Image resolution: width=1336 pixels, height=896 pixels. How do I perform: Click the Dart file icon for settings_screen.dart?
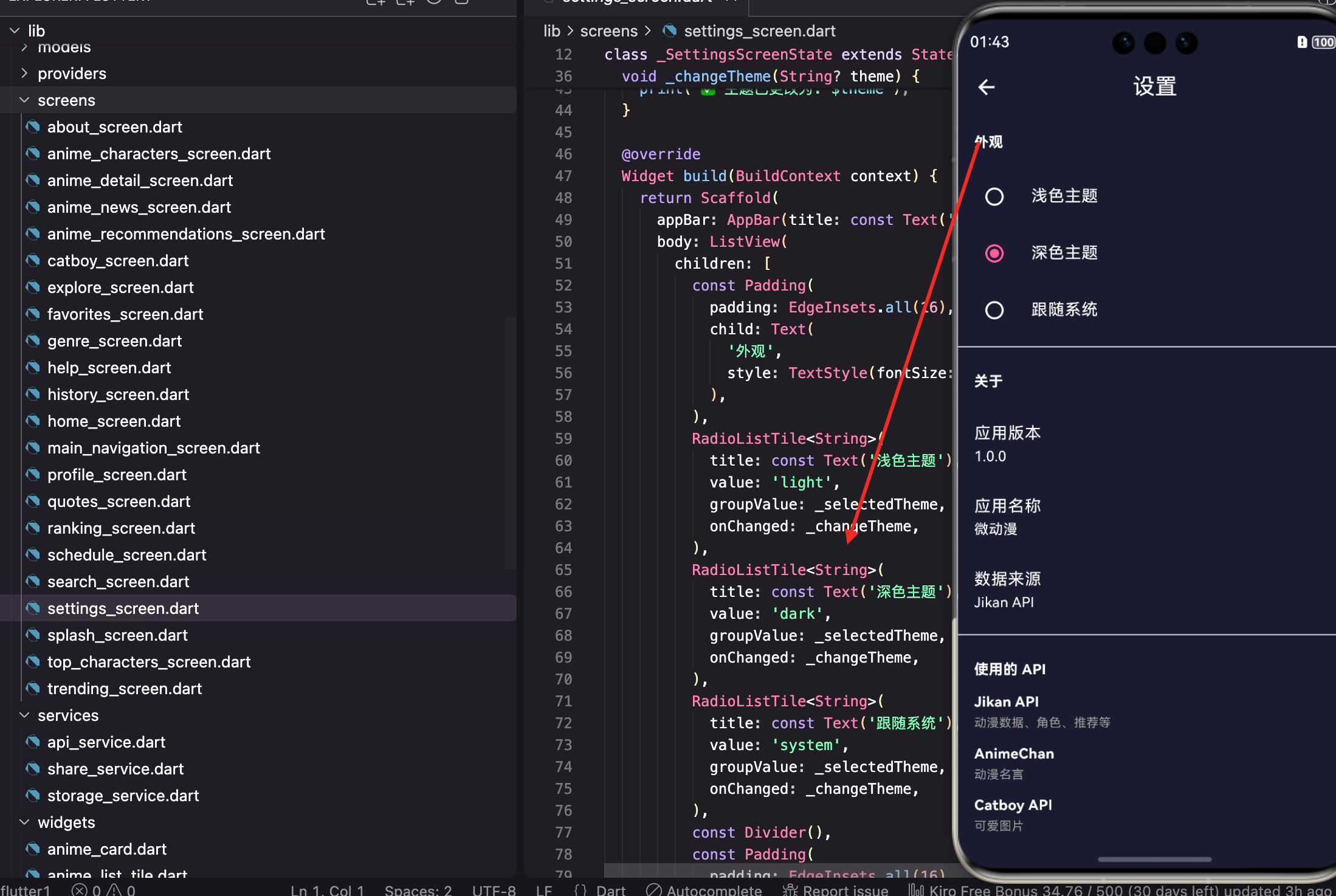pyautogui.click(x=33, y=608)
